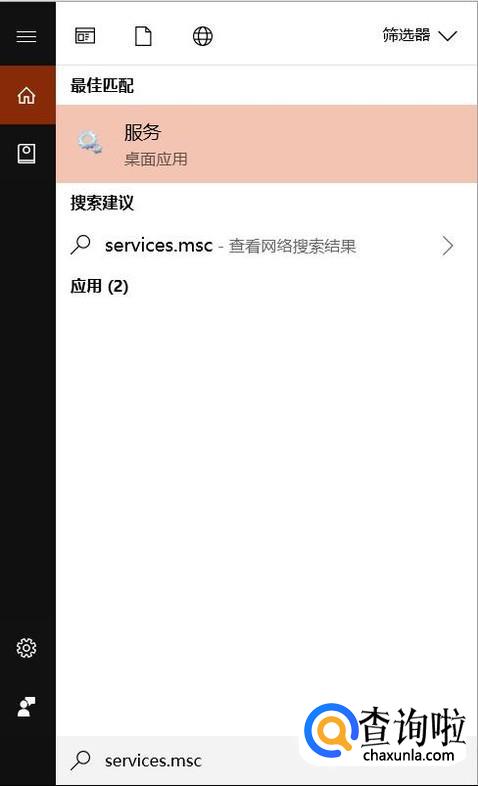The height and width of the screenshot is (786, 478).
Task: Expand the arrow beside services.msc web results
Action: click(x=447, y=246)
